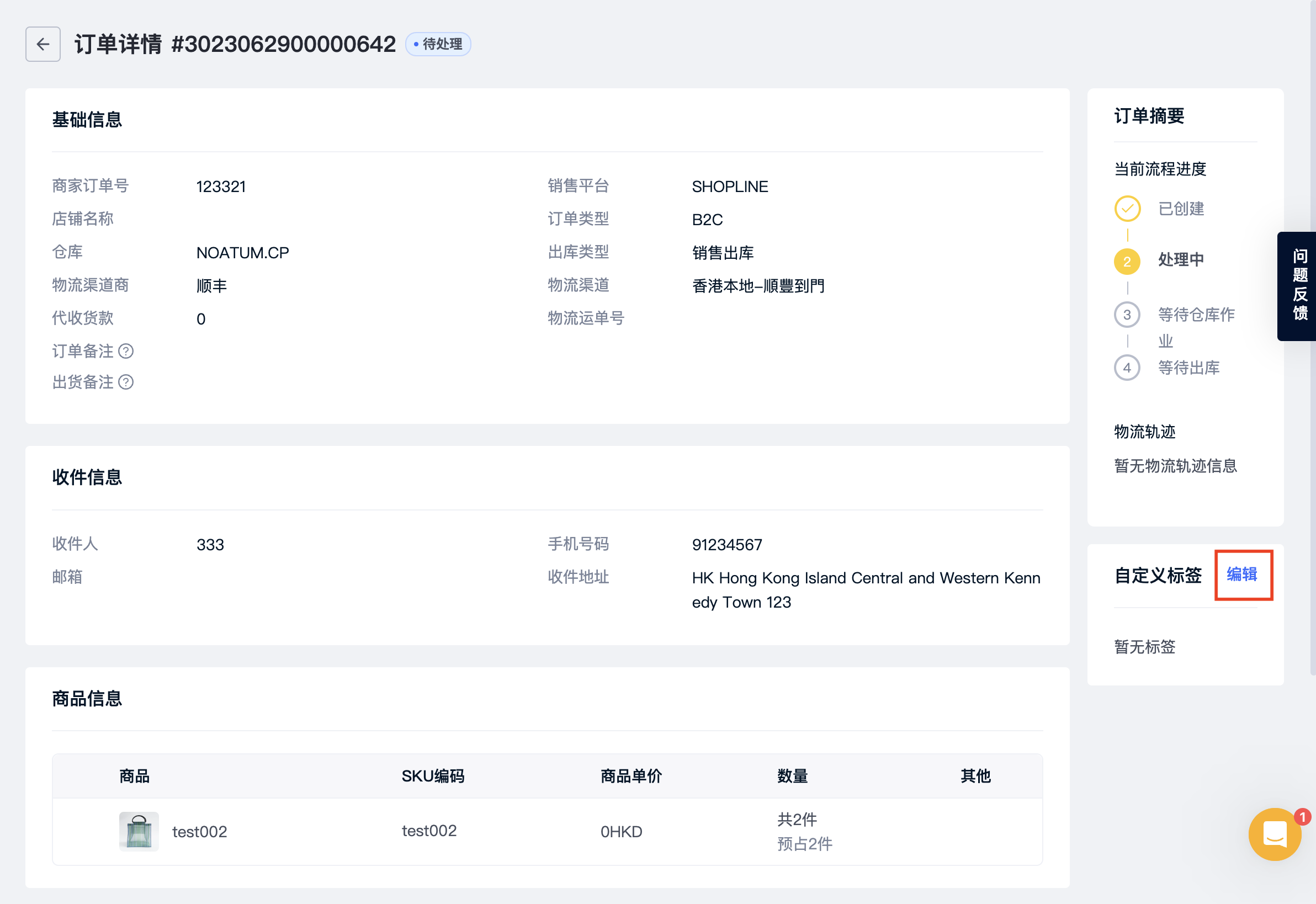Click the step 4 等待出库 circle

(x=1127, y=368)
